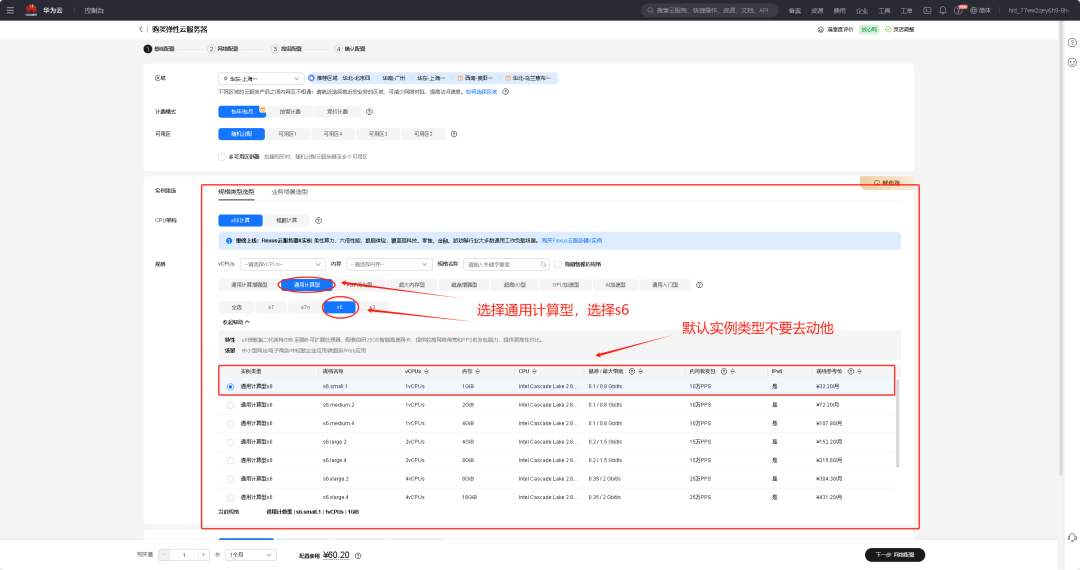The height and width of the screenshot is (570, 1080).
Task: Click the sort icon in the vCPUs column header
Action: pyautogui.click(x=426, y=372)
